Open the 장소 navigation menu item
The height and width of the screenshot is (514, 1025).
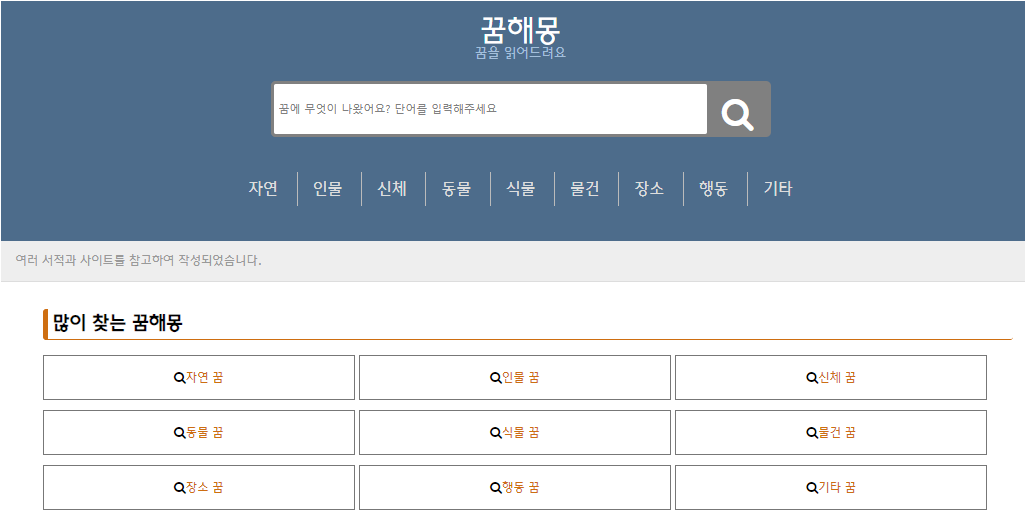coord(650,188)
